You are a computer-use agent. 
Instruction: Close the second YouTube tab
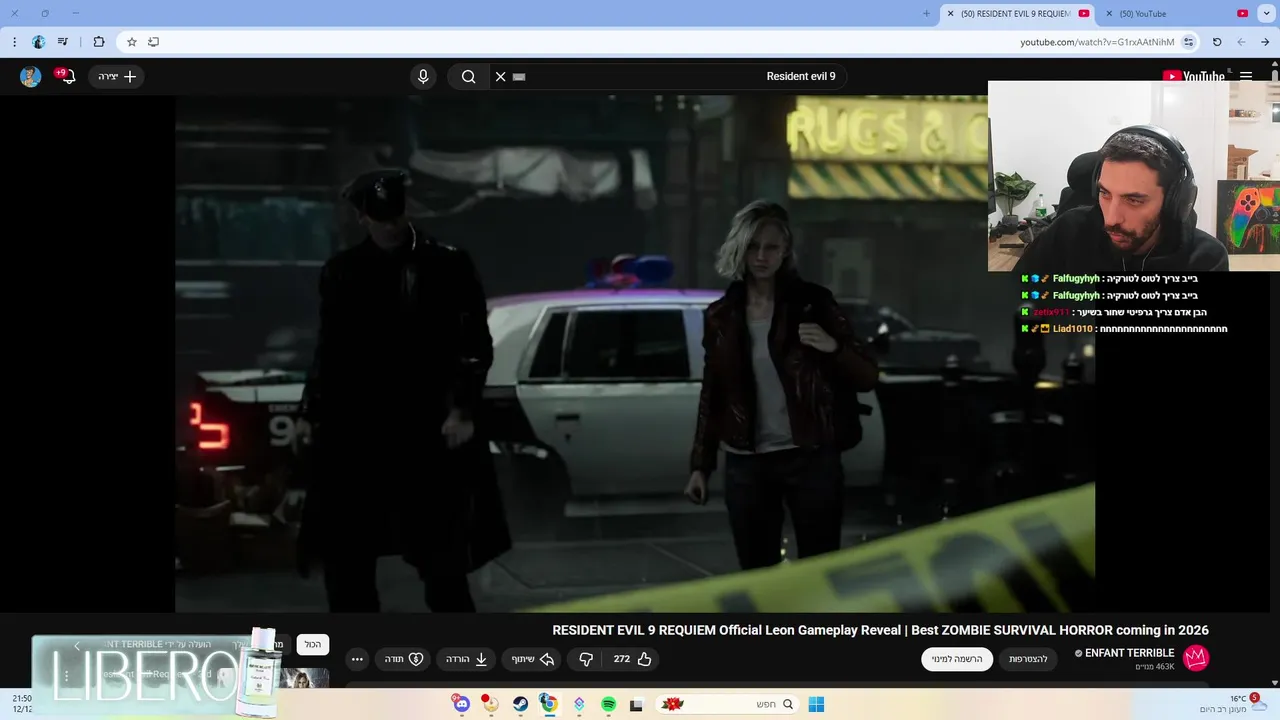pyautogui.click(x=1107, y=14)
